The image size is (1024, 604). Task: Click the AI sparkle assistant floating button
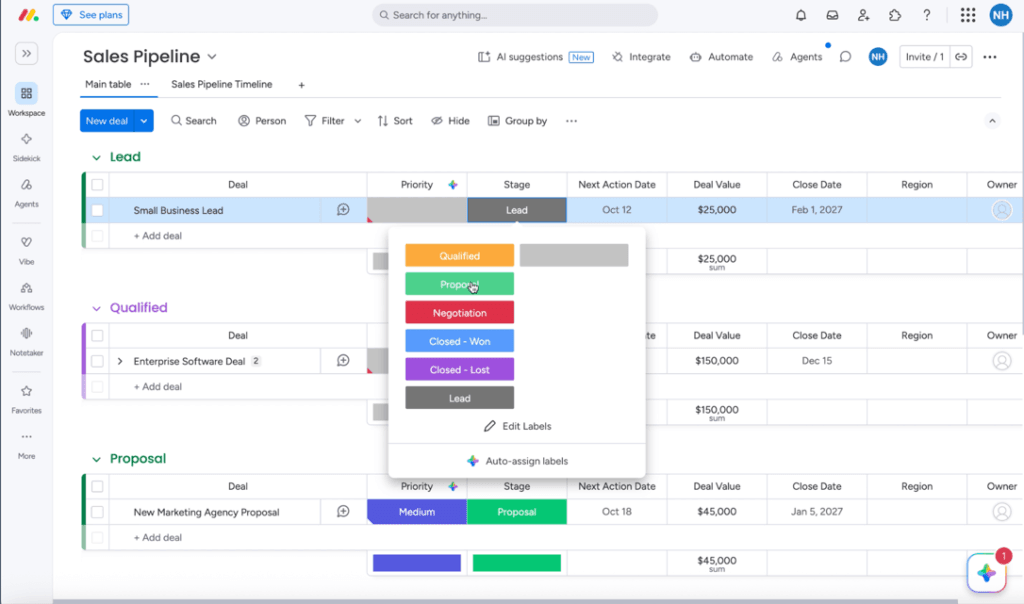pyautogui.click(x=986, y=573)
